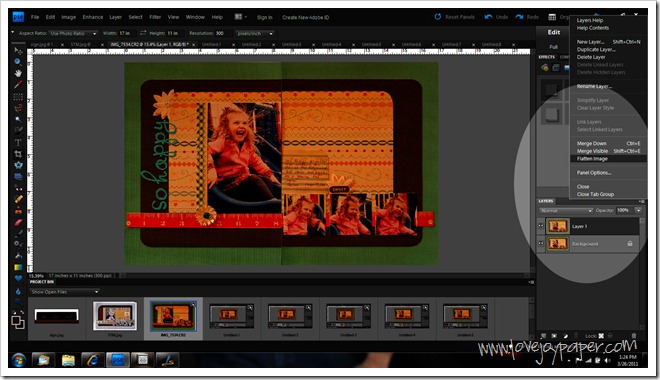Open the pixels/inch units dropdown

[255, 33]
